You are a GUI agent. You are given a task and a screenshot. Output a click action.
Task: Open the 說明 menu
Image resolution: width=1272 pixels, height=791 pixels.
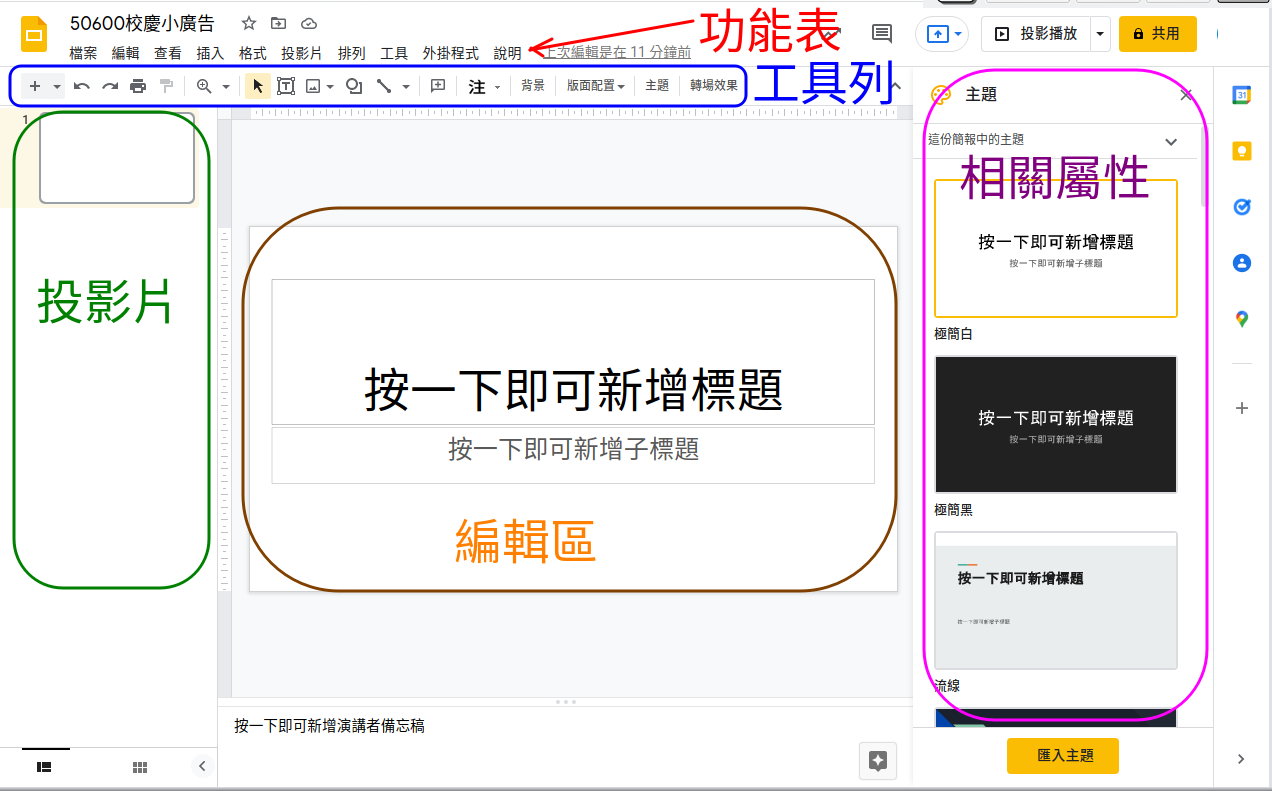pyautogui.click(x=507, y=53)
